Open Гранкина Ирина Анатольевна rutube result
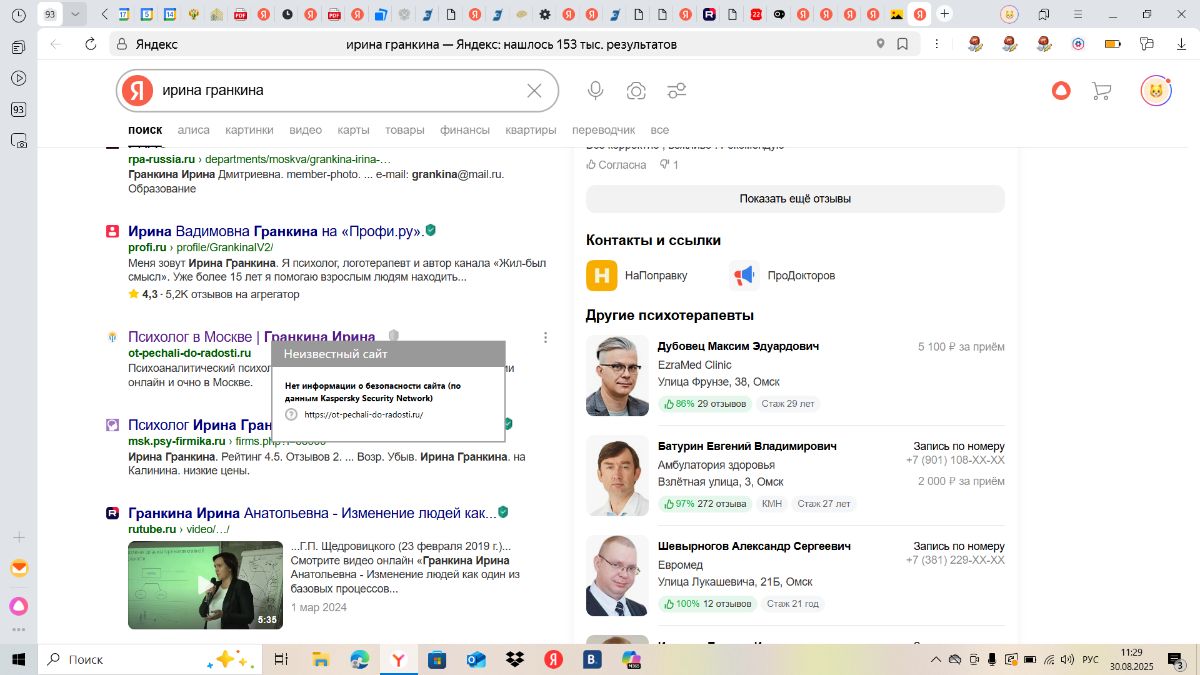This screenshot has width=1200, height=675. click(312, 513)
